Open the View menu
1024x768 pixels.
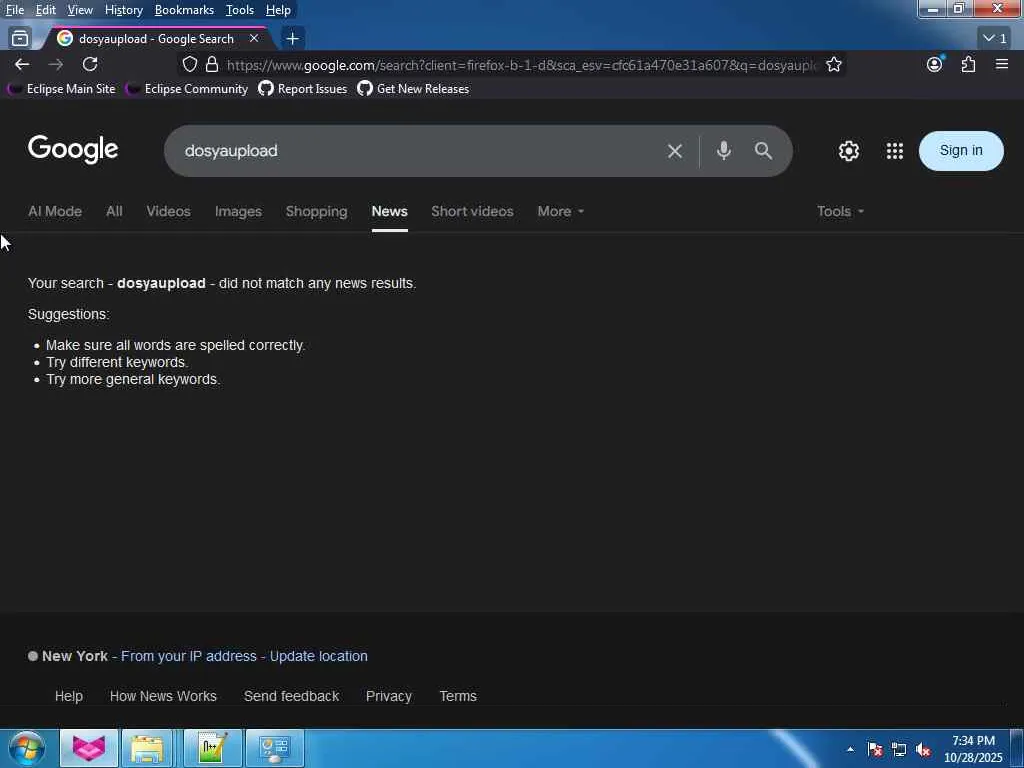pos(80,10)
